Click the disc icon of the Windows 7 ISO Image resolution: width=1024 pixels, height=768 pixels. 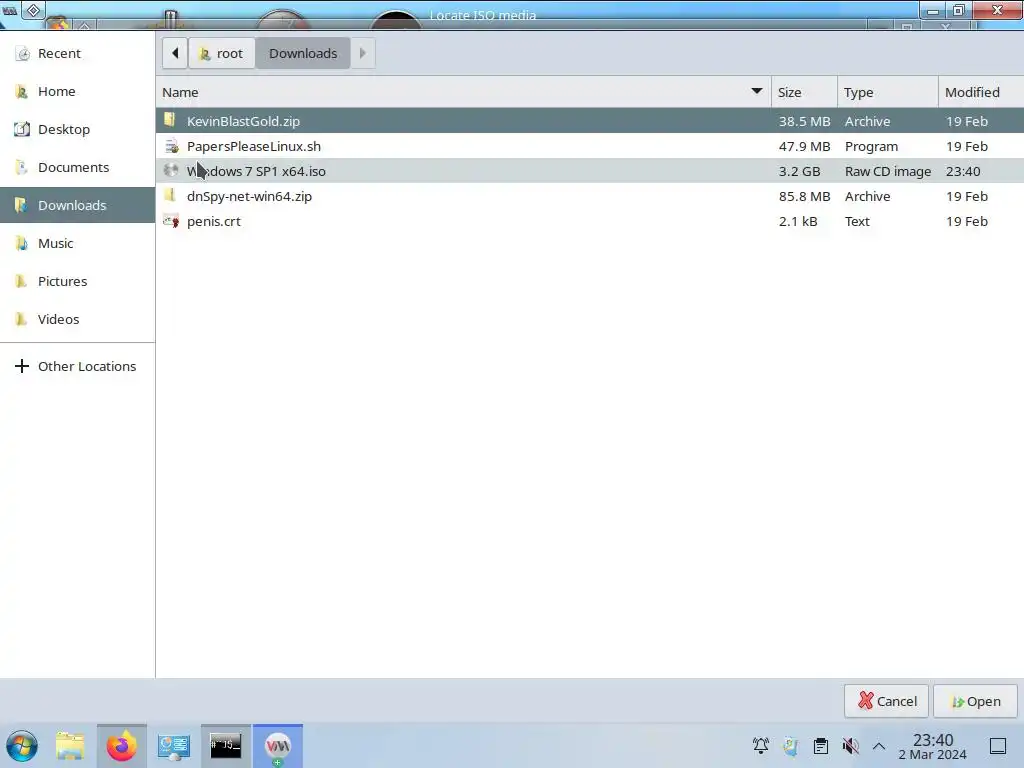pyautogui.click(x=171, y=170)
